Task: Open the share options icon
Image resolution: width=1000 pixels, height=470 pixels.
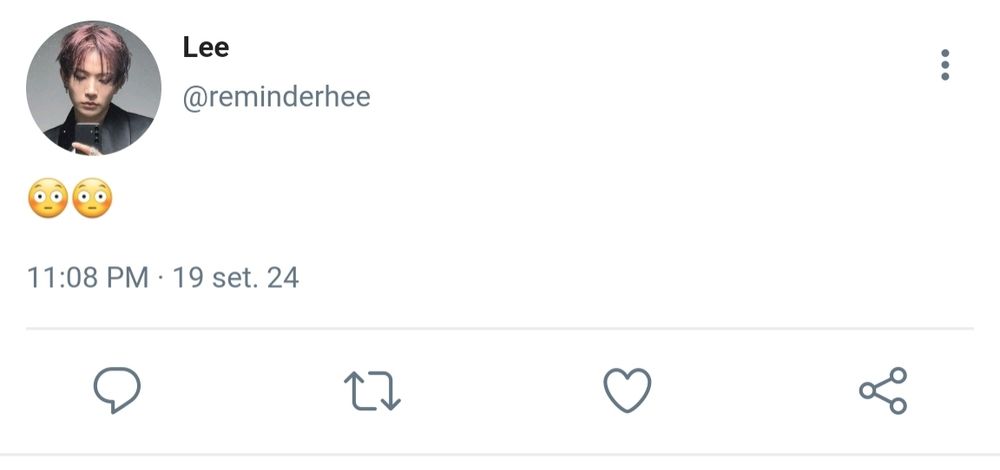Action: click(x=883, y=390)
